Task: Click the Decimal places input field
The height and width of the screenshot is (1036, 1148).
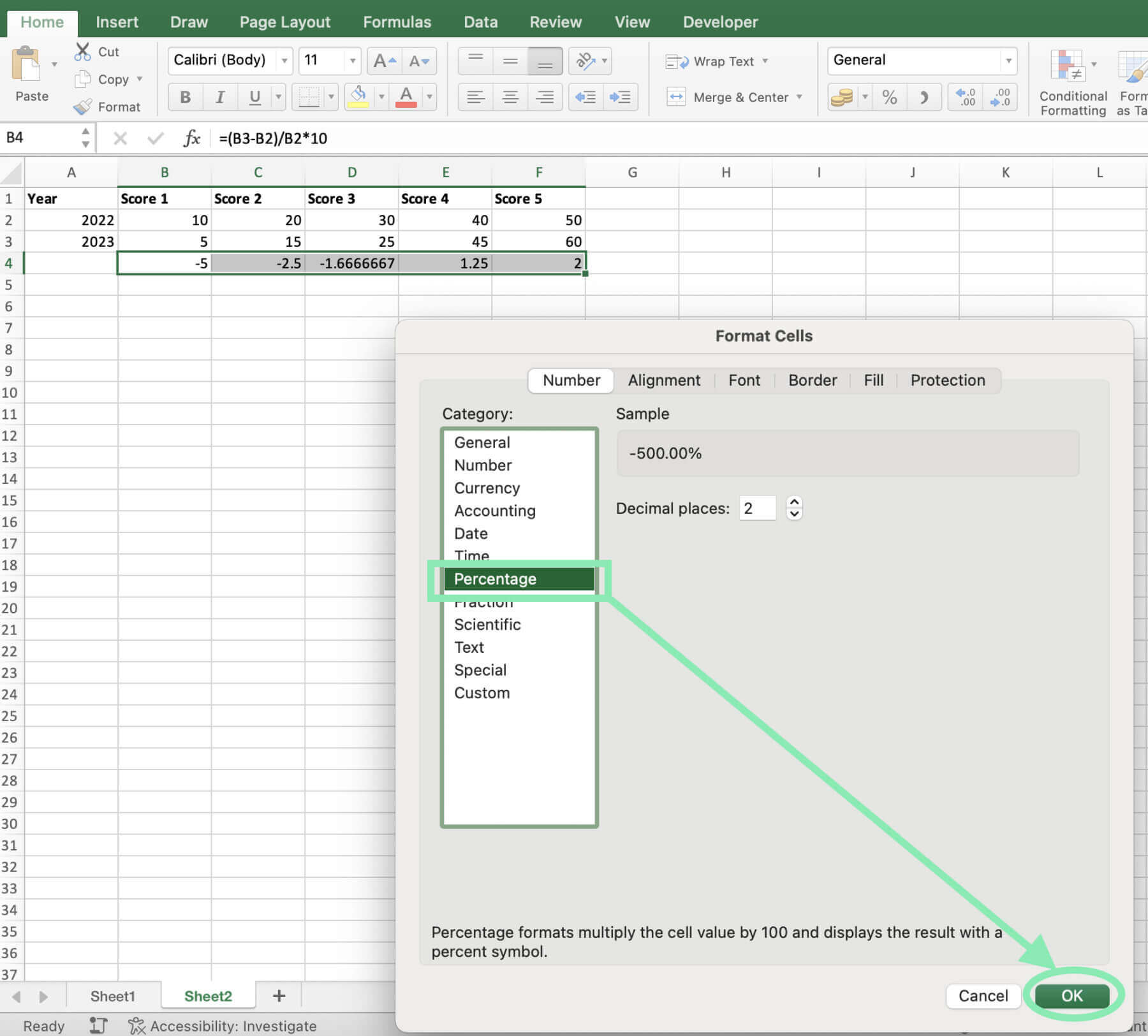Action: [757, 508]
